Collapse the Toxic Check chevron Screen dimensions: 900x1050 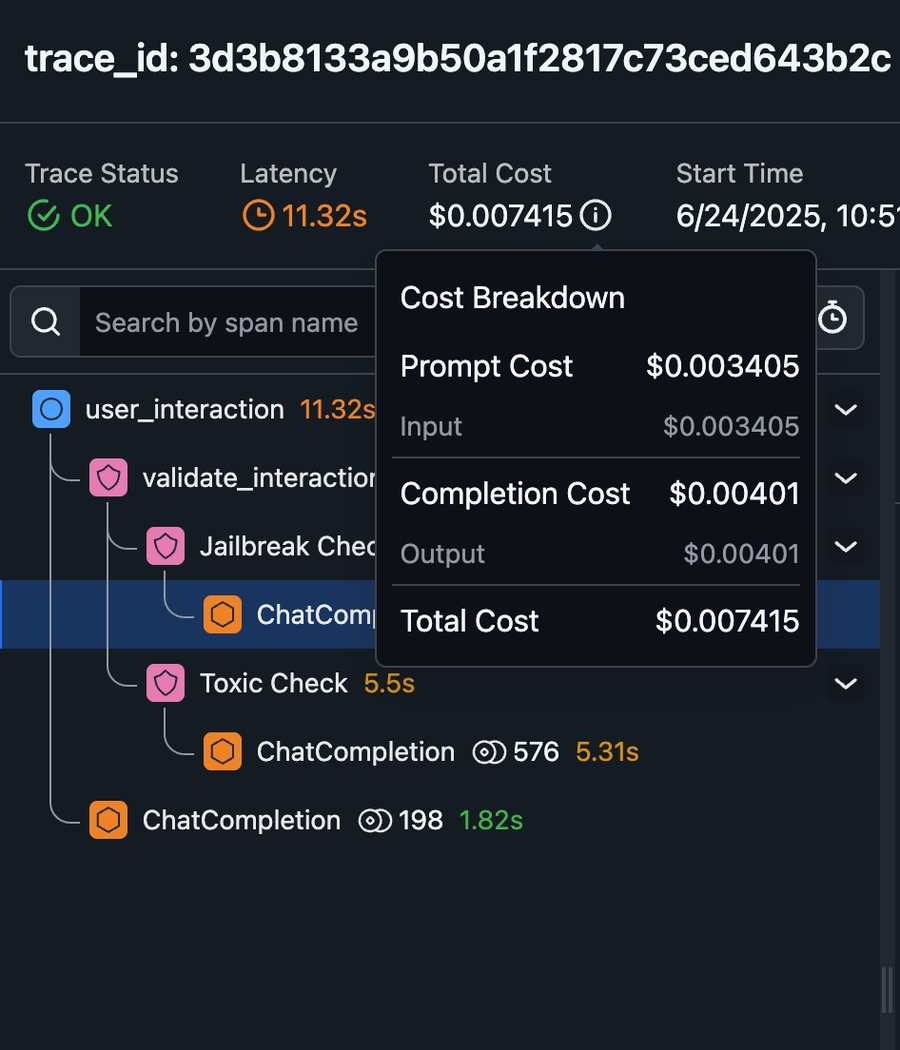(x=846, y=683)
